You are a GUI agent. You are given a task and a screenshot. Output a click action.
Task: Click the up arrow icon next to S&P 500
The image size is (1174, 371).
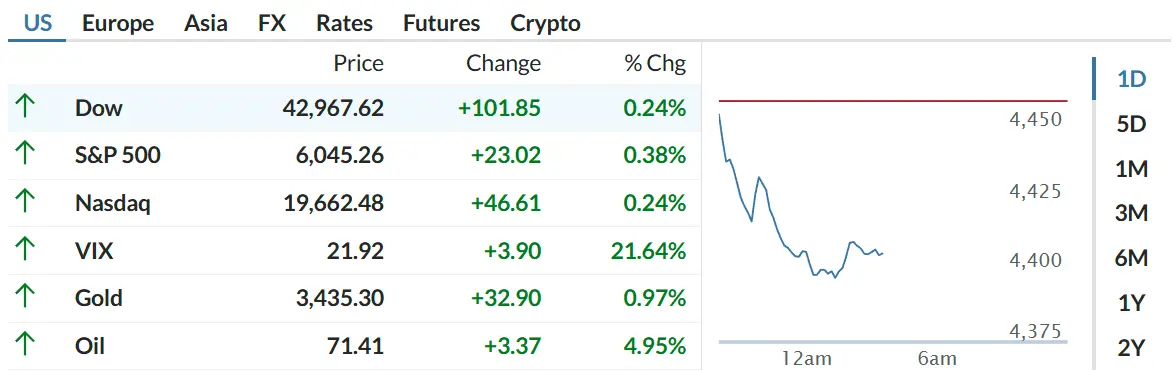pyautogui.click(x=25, y=155)
